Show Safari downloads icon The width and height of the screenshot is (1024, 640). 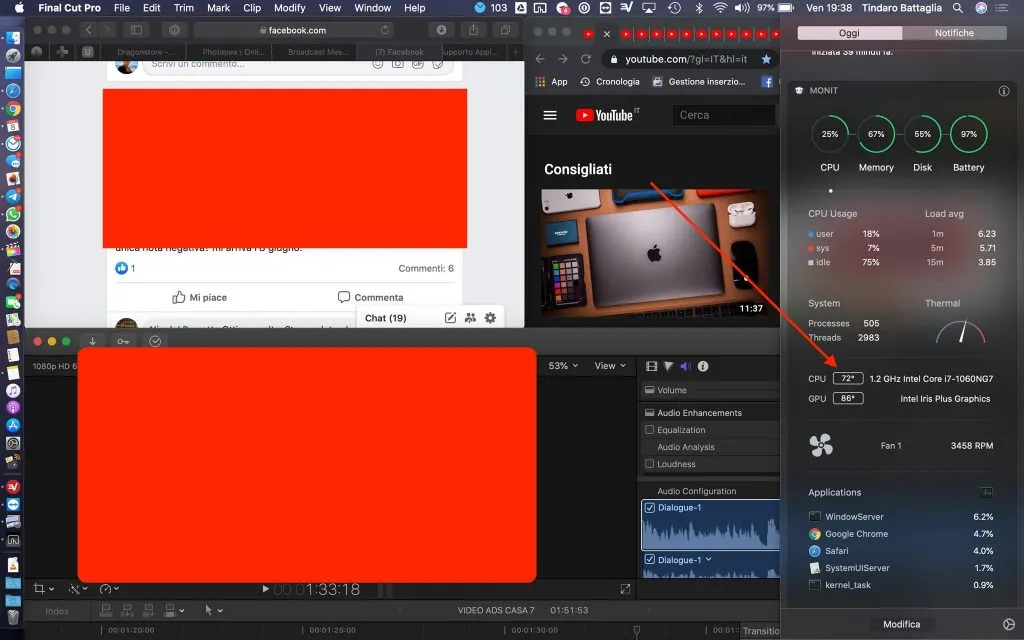[x=441, y=30]
